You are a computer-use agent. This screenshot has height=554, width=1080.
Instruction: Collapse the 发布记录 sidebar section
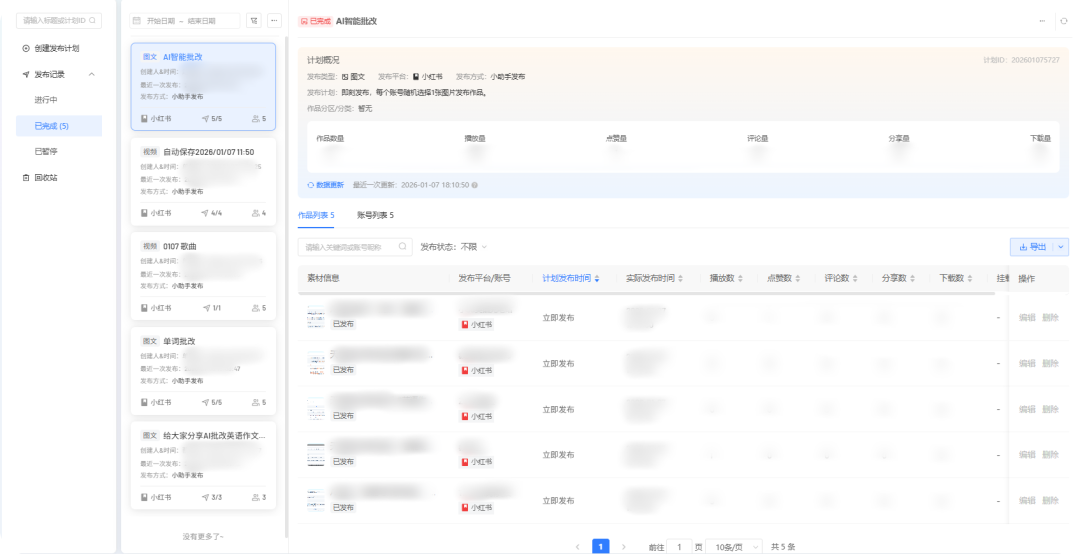92,74
